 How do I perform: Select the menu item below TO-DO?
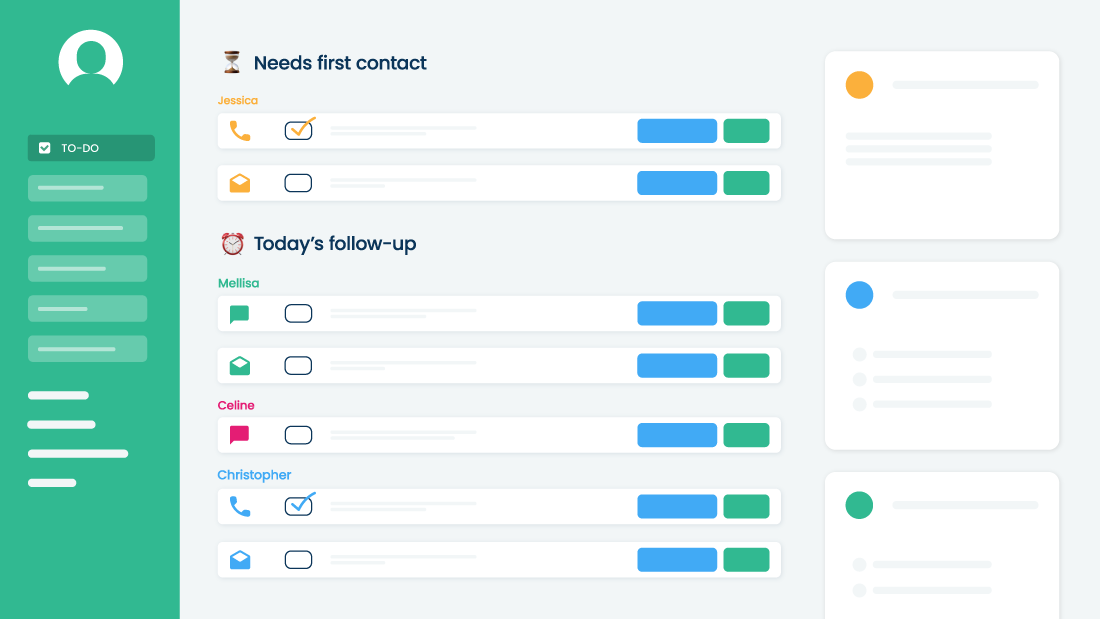88,188
